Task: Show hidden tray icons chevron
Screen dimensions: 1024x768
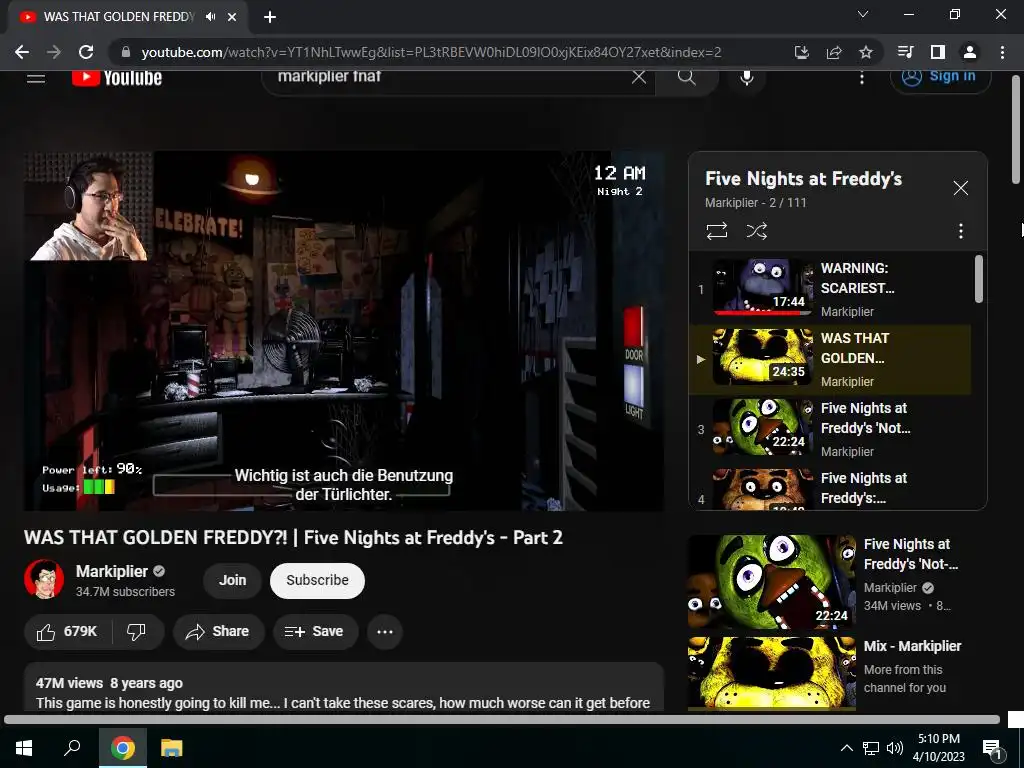Action: [846, 748]
